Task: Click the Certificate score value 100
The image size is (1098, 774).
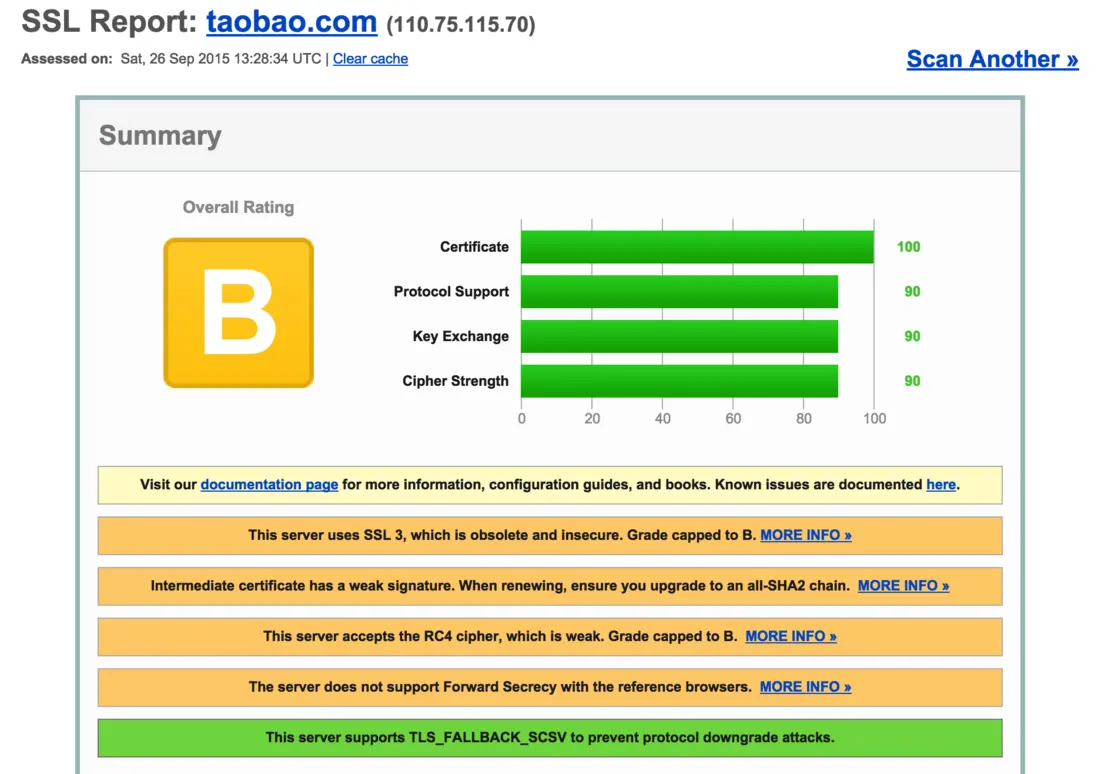Action: (908, 247)
